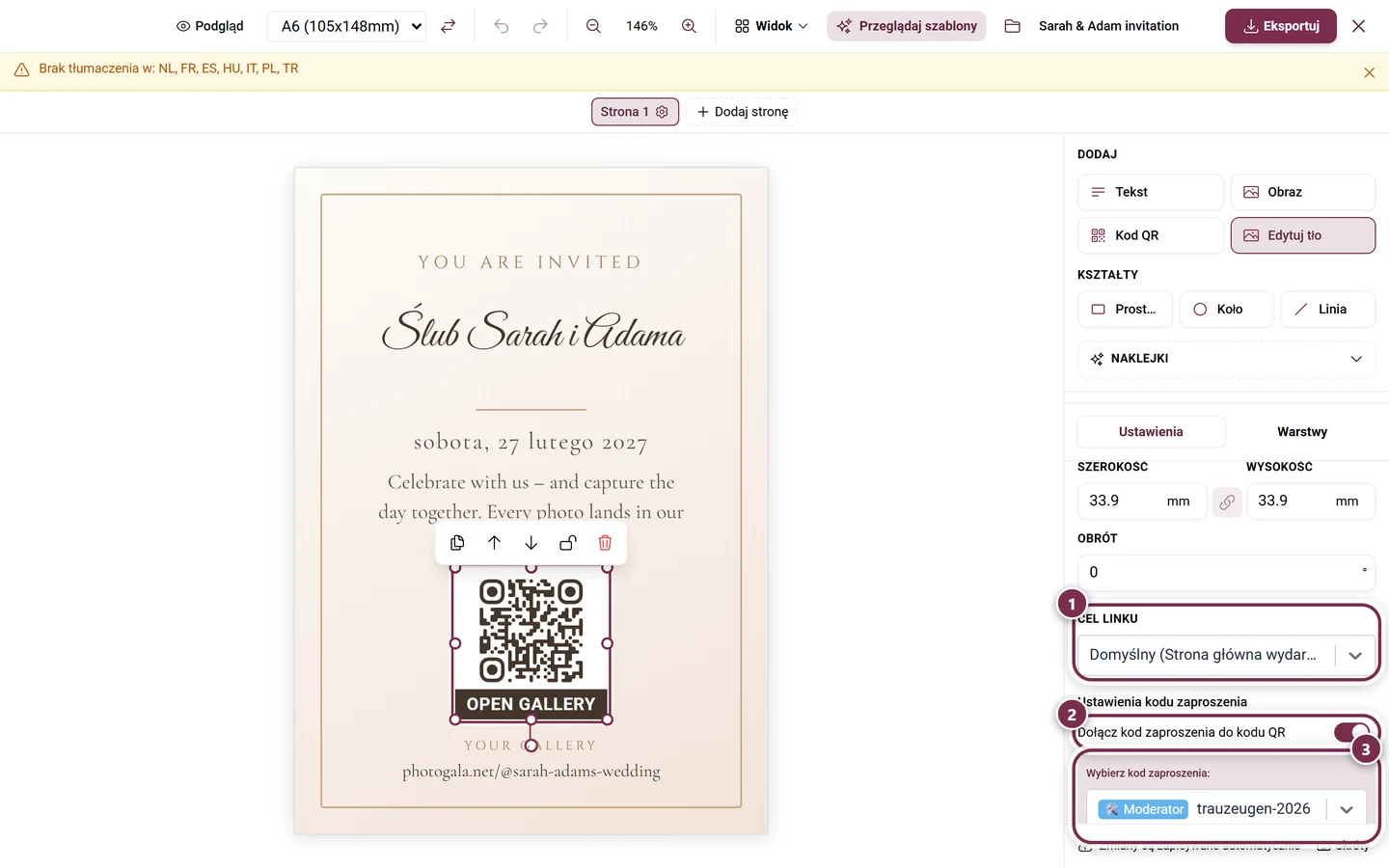The image size is (1389, 868).
Task: Dismiss the missing translation warning
Action: tap(1369, 72)
